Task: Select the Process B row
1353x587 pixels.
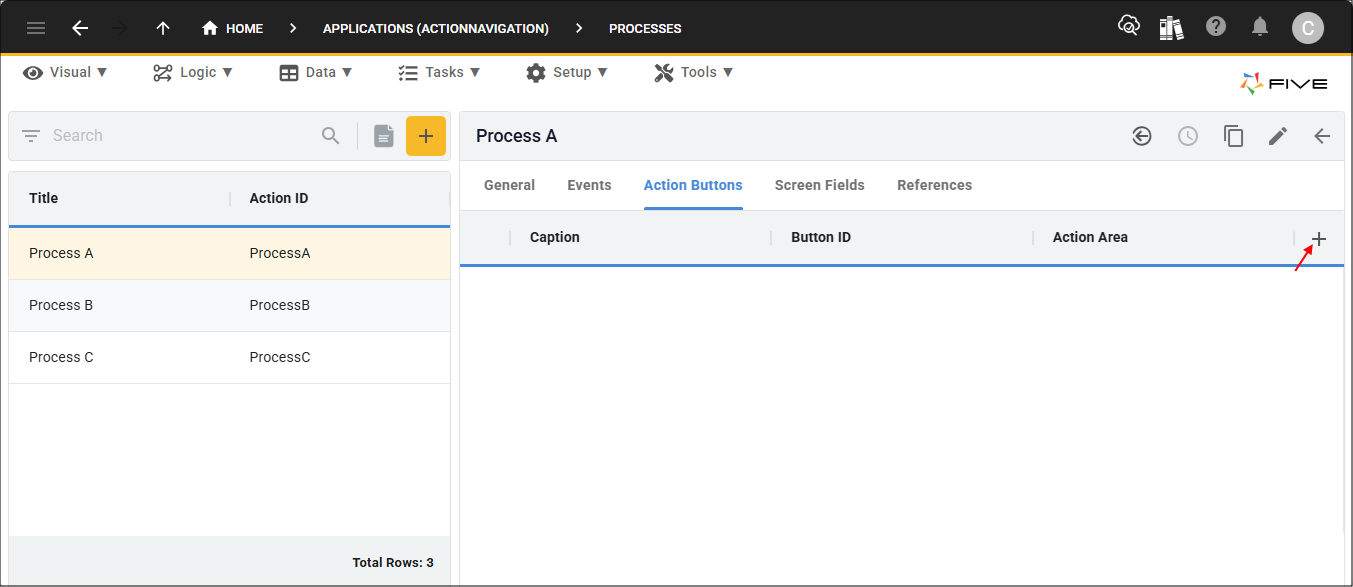Action: (x=229, y=305)
